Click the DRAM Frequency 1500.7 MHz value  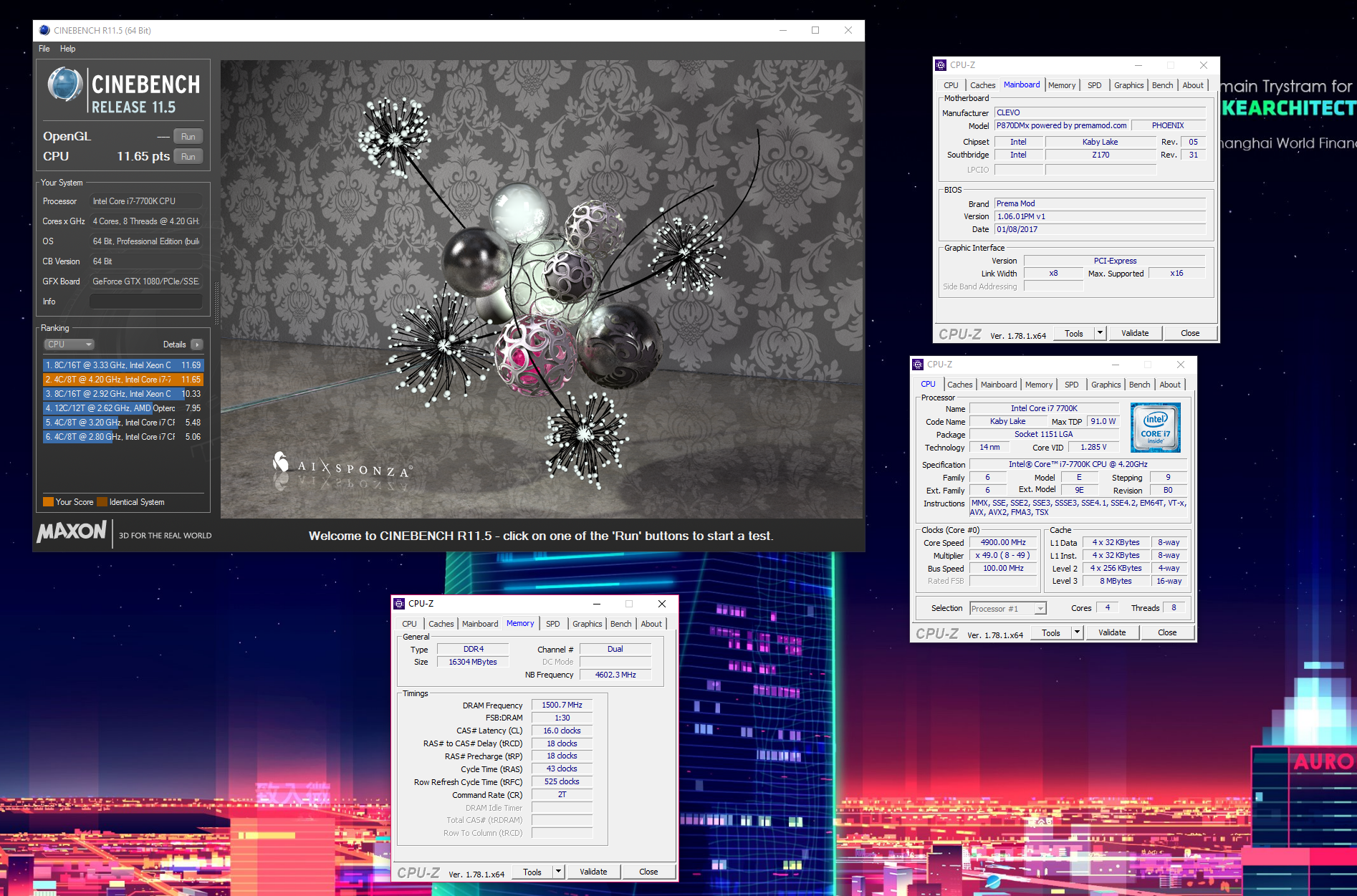click(x=562, y=705)
